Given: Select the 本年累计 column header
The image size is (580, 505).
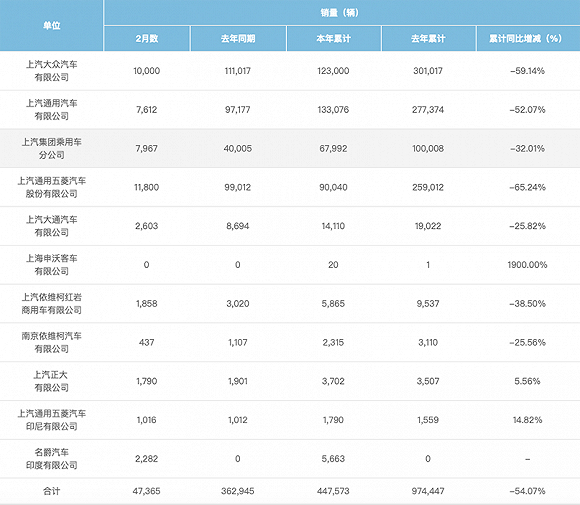Looking at the screenshot, I should coord(333,38).
